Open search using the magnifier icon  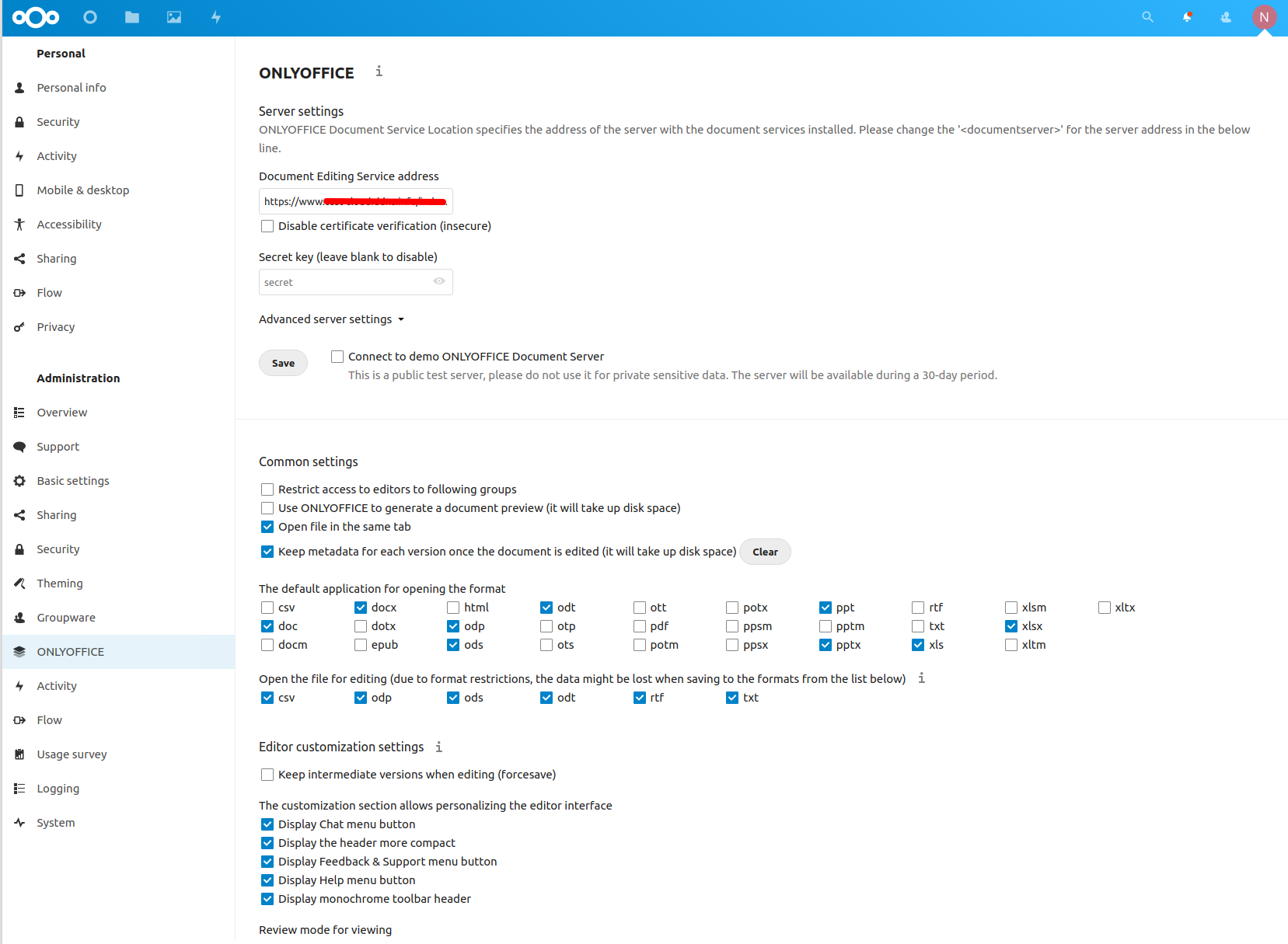coord(1147,17)
